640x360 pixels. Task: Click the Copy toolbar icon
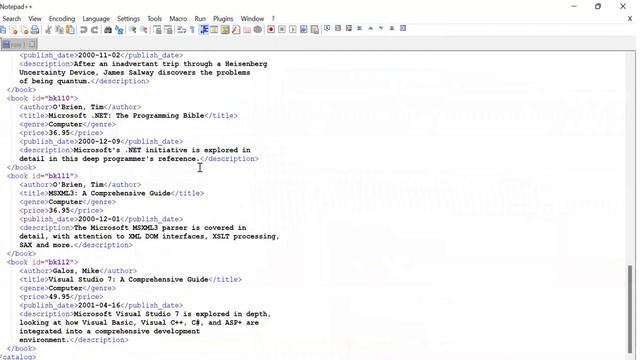pyautogui.click(x=59, y=30)
